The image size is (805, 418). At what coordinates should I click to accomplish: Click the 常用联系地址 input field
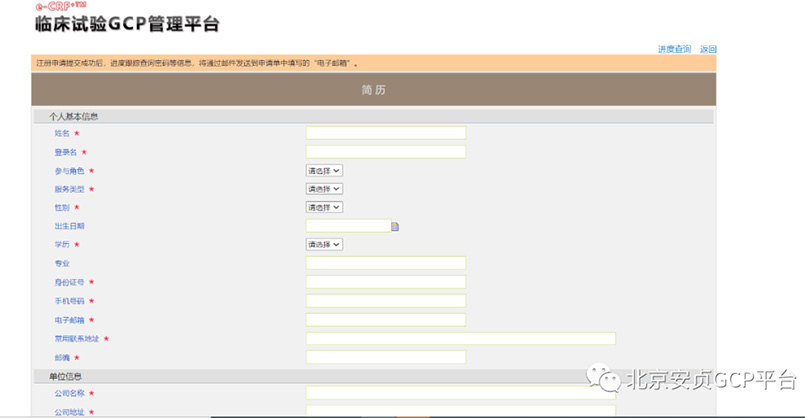point(461,338)
